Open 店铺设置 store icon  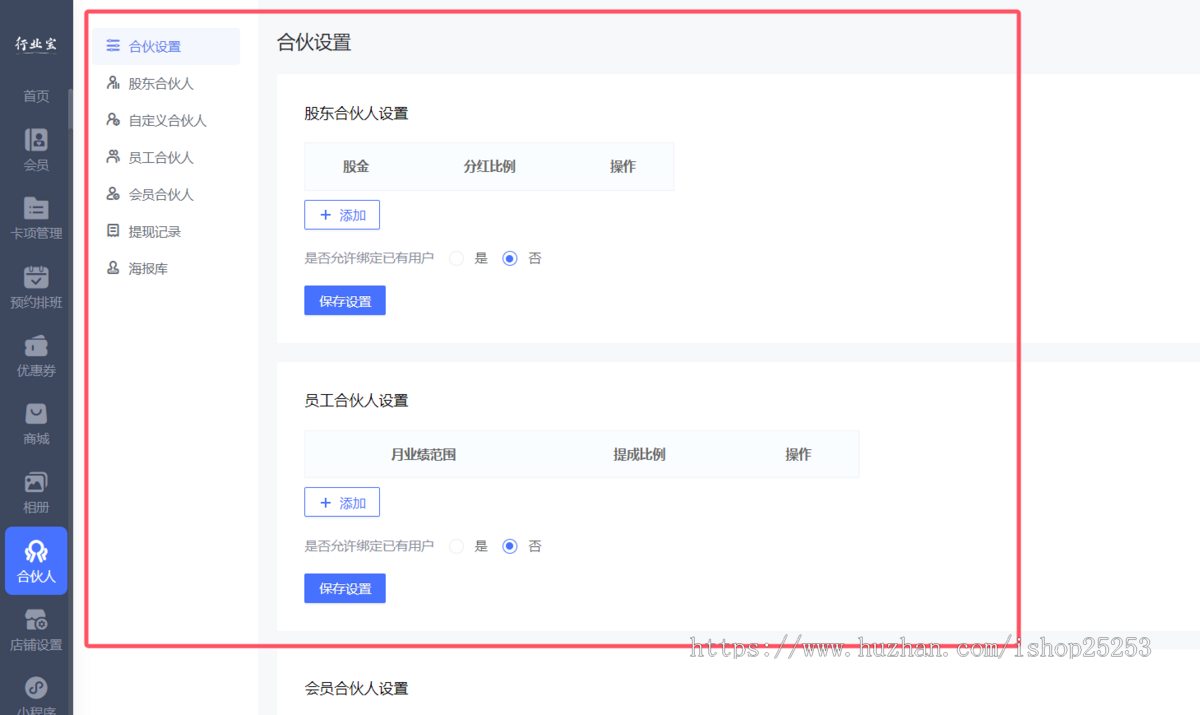point(36,620)
